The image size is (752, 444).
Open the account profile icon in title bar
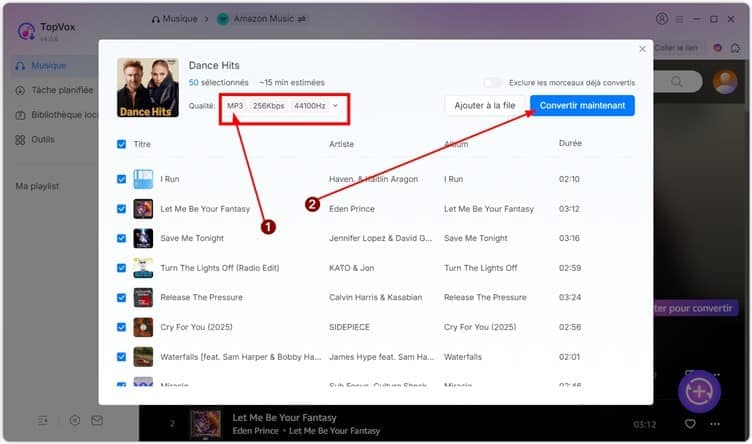662,19
